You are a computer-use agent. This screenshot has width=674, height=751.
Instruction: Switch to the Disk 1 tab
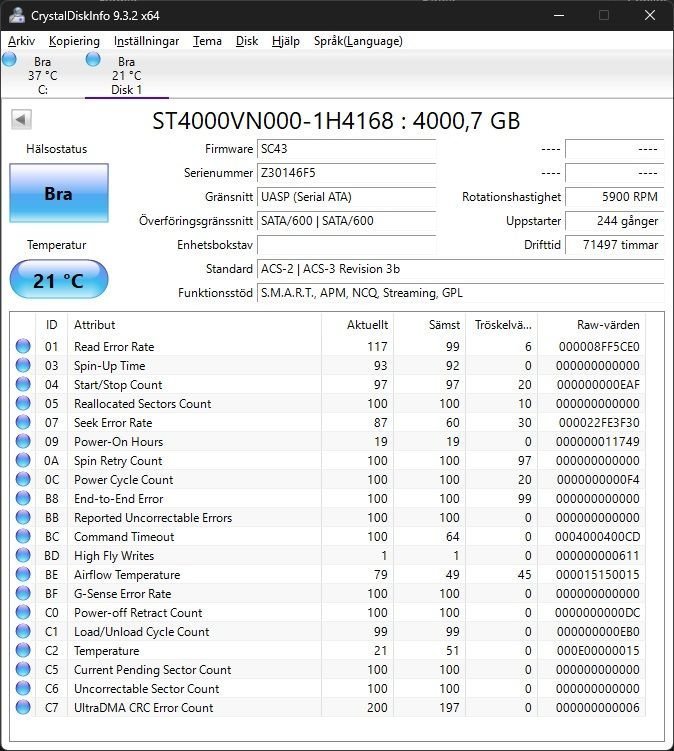[x=126, y=76]
